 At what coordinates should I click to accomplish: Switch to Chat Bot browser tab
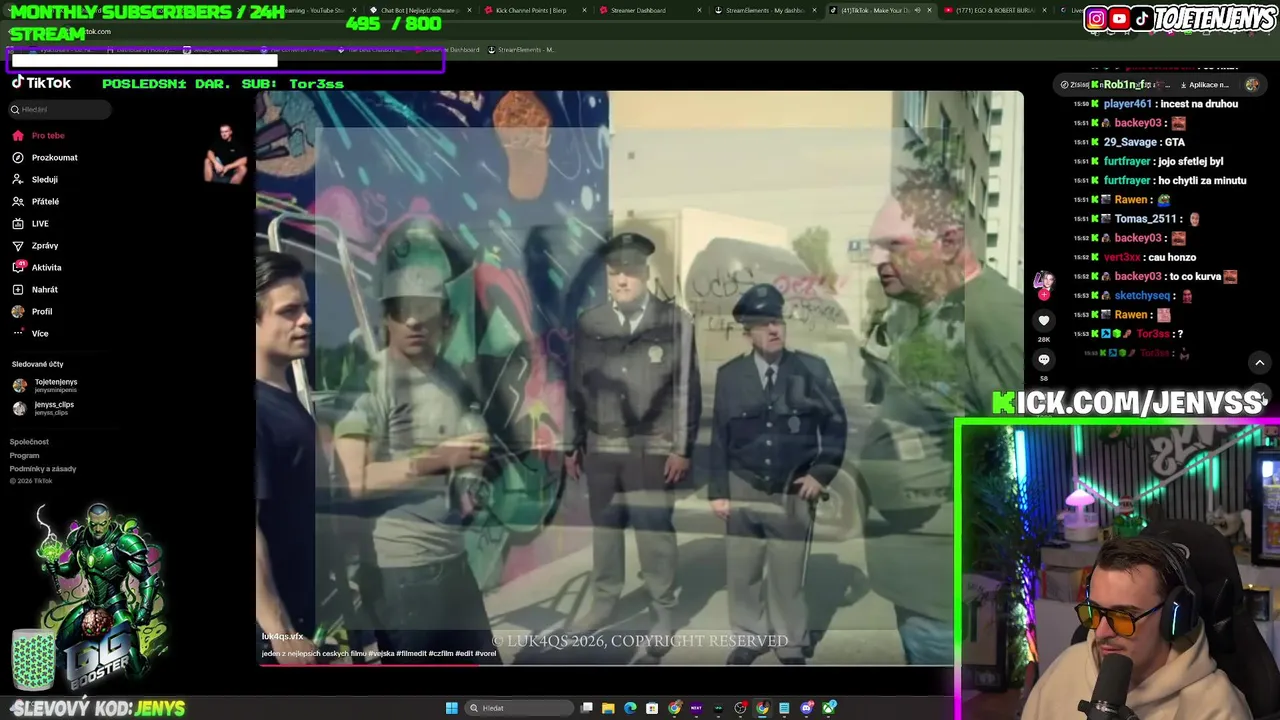pos(416,10)
